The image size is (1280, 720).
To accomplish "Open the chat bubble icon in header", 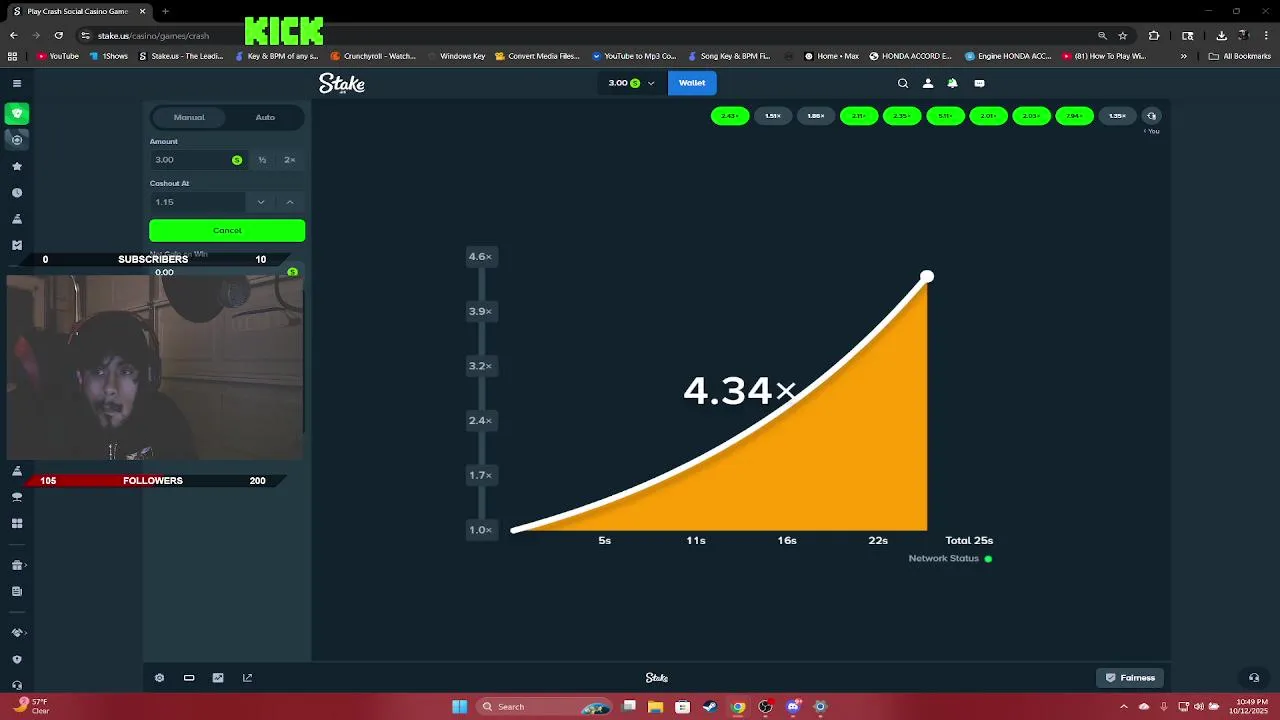I will coord(979,83).
